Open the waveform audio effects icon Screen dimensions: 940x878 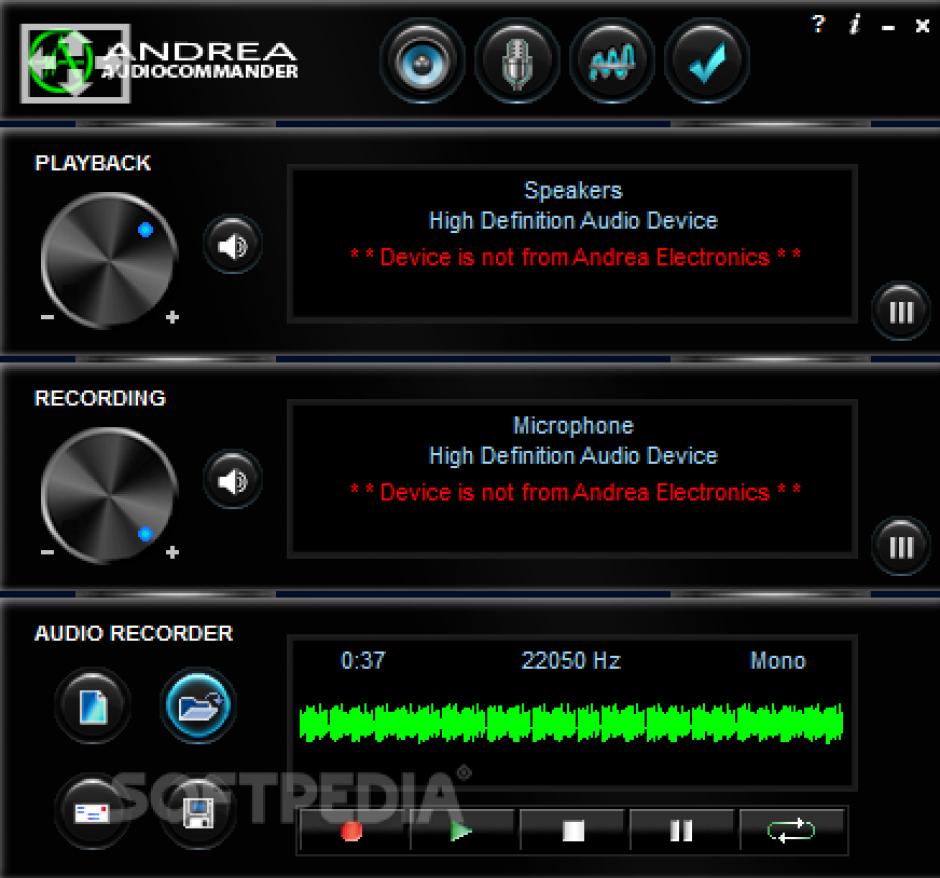pyautogui.click(x=612, y=61)
